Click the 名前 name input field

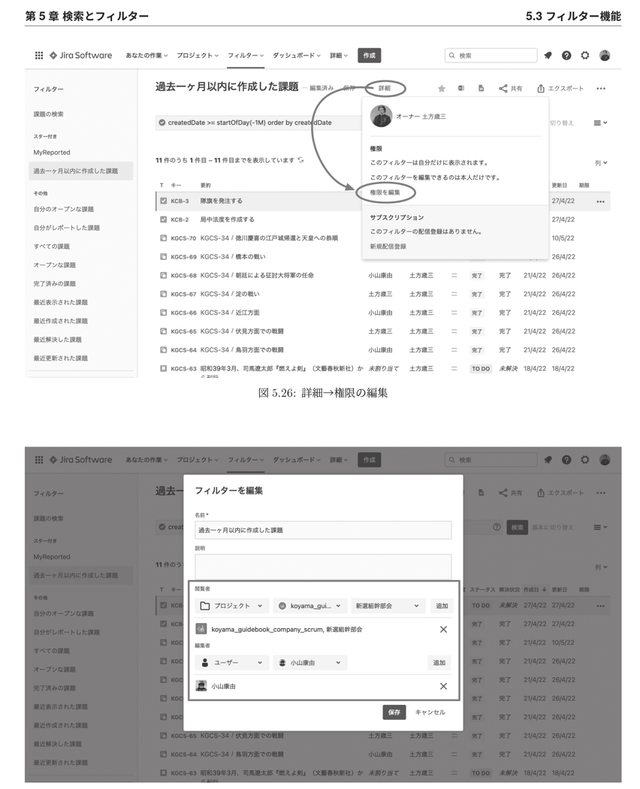(x=323, y=530)
